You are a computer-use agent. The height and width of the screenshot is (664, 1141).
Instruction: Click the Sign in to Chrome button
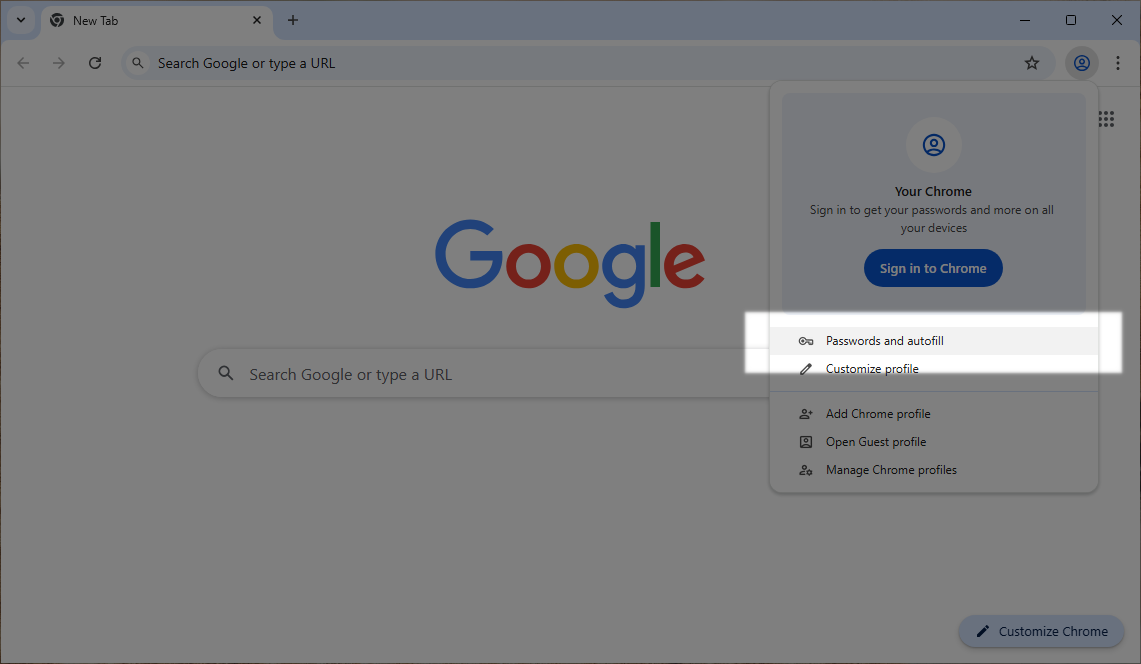click(933, 268)
